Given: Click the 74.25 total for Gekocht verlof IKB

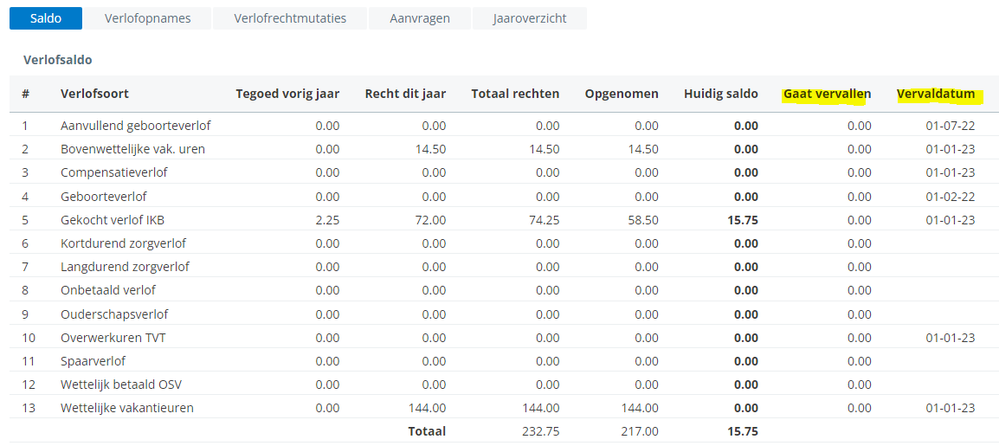Looking at the screenshot, I should point(545,220).
